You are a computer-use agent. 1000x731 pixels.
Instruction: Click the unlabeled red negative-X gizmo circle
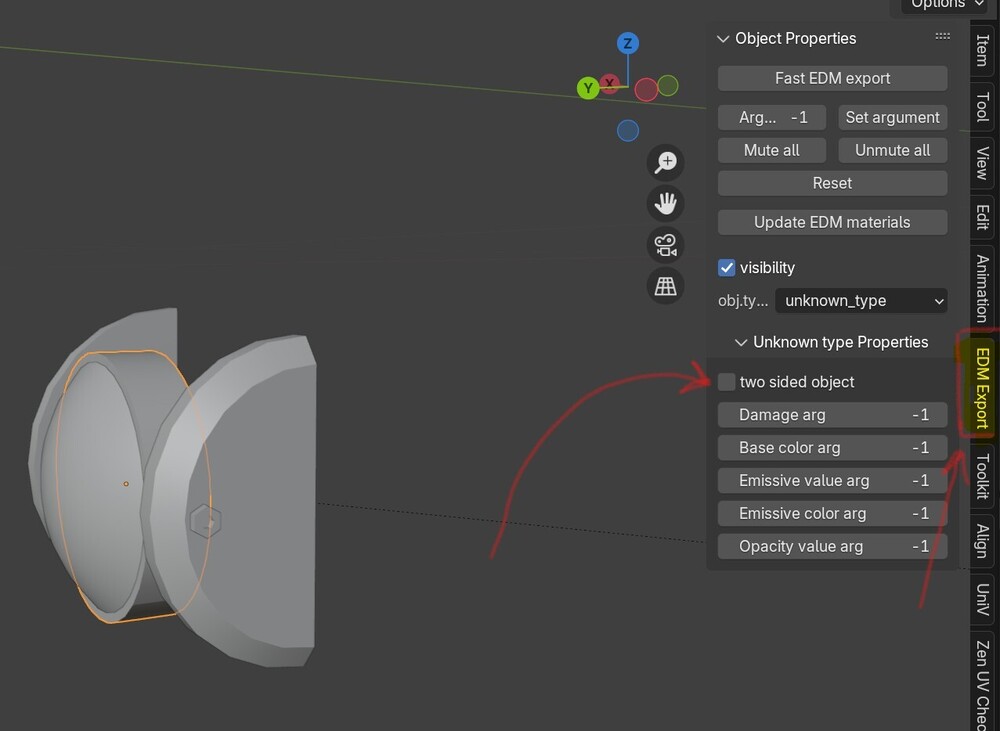646,90
